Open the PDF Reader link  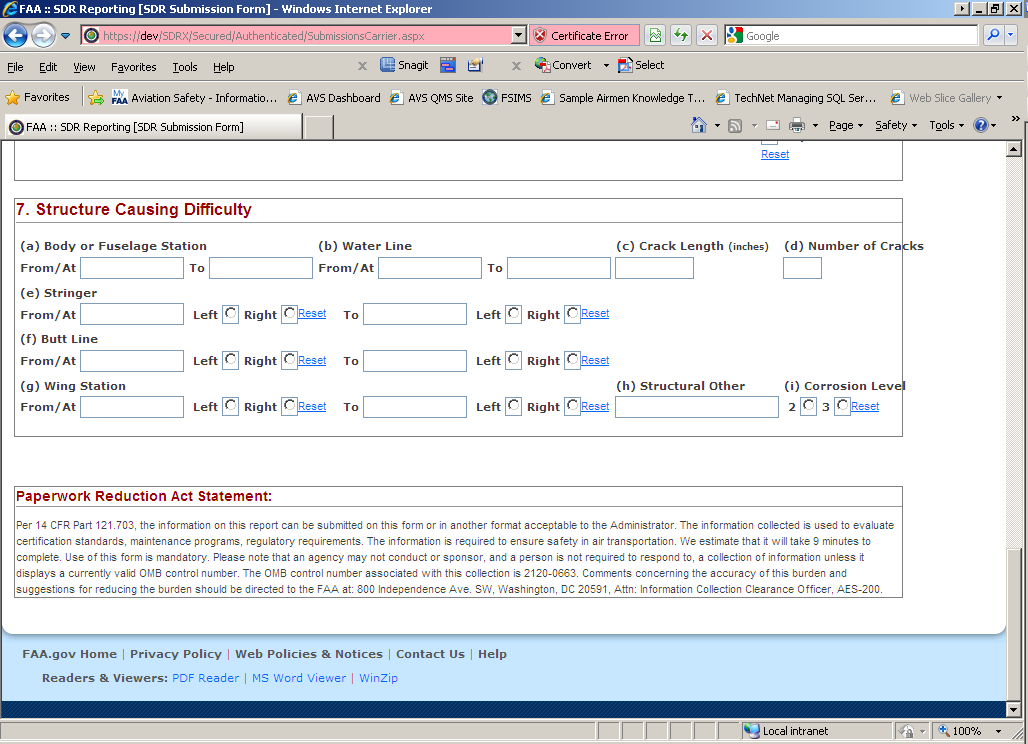click(205, 678)
